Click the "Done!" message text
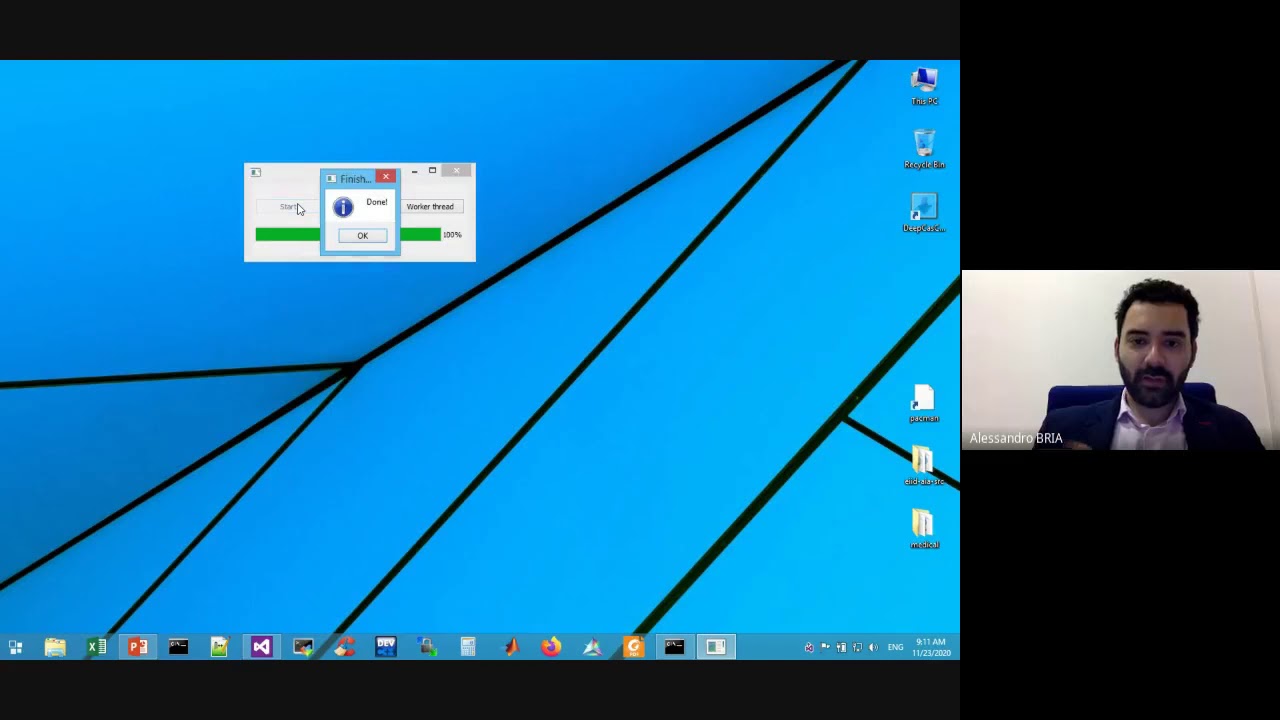This screenshot has height=720, width=1280. point(376,202)
